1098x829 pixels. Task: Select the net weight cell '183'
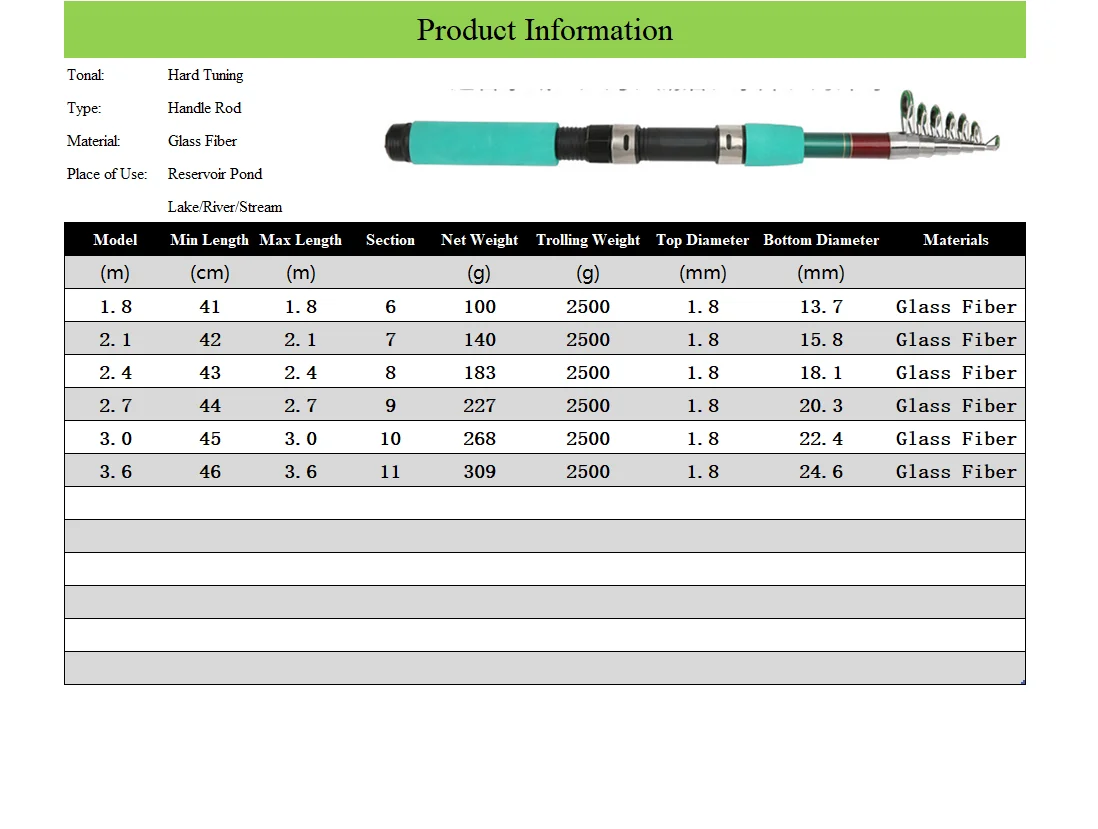480,372
